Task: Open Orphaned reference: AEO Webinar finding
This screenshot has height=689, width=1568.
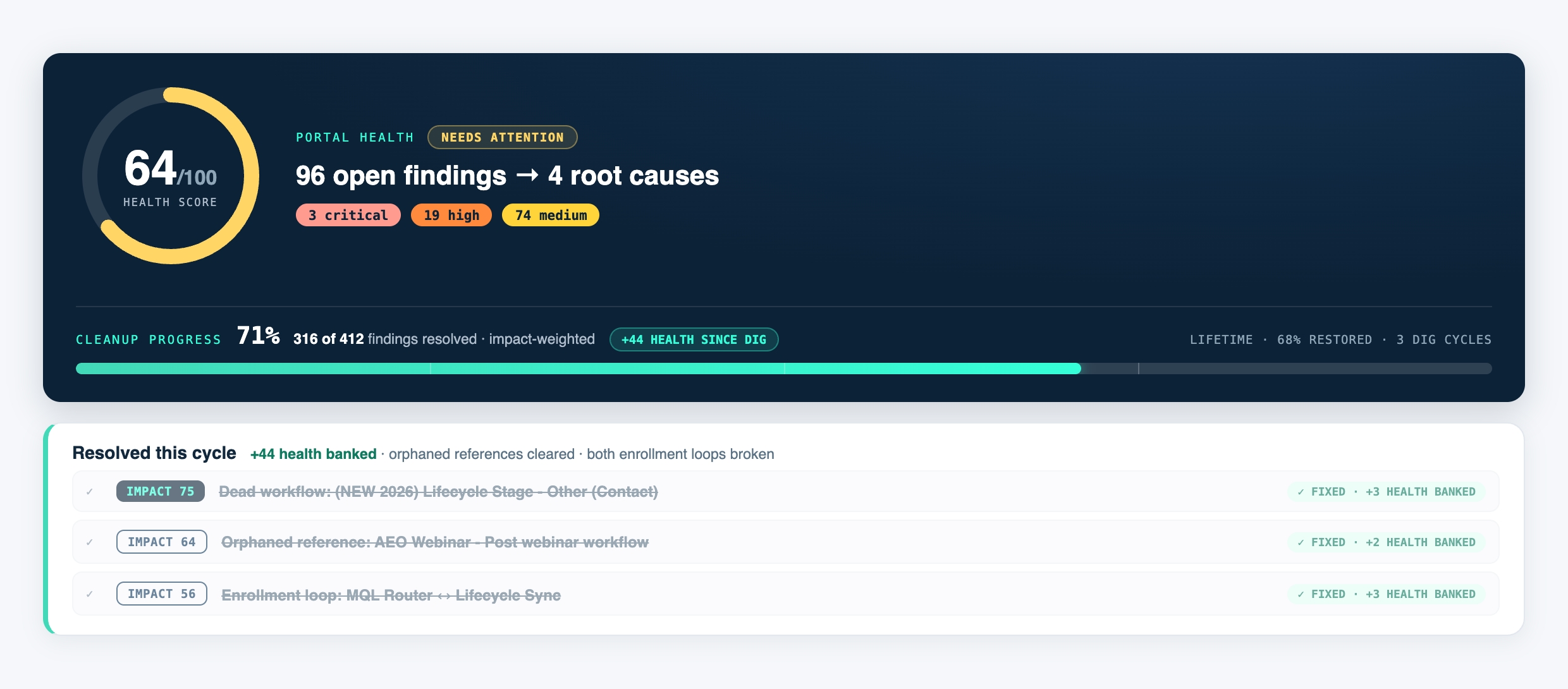Action: (x=435, y=542)
